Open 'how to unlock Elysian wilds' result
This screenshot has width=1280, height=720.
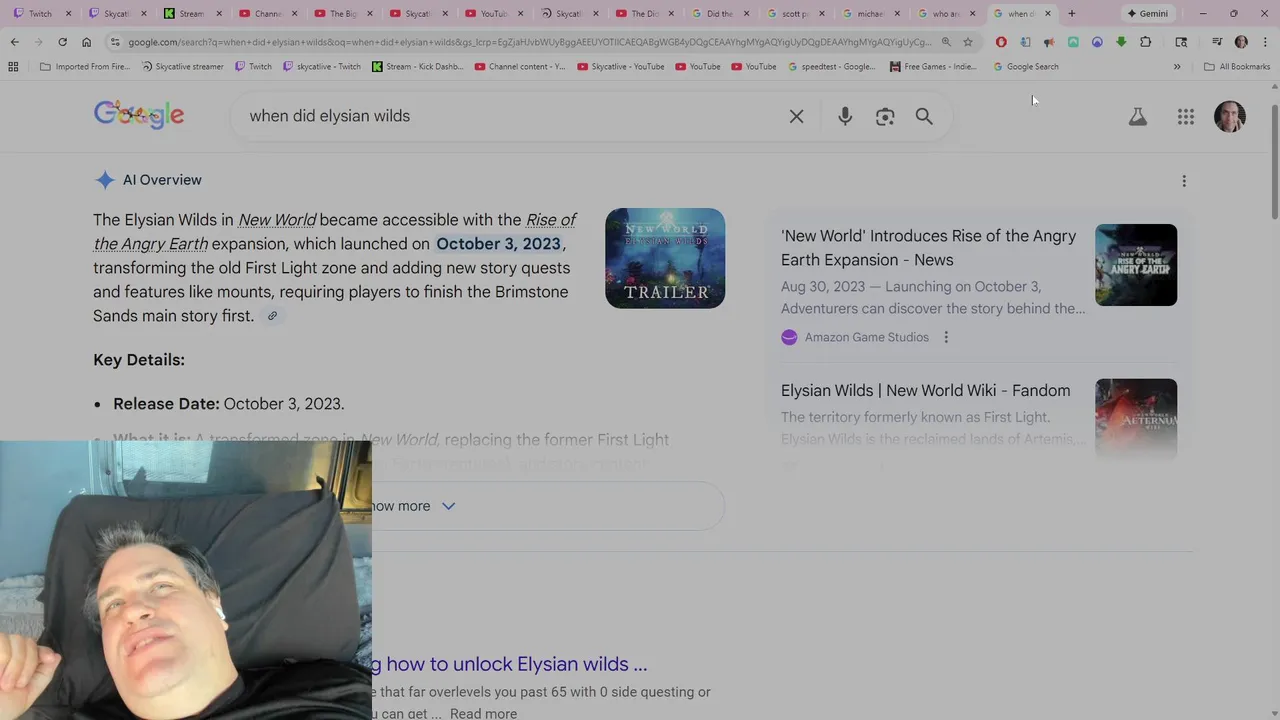[x=510, y=664]
